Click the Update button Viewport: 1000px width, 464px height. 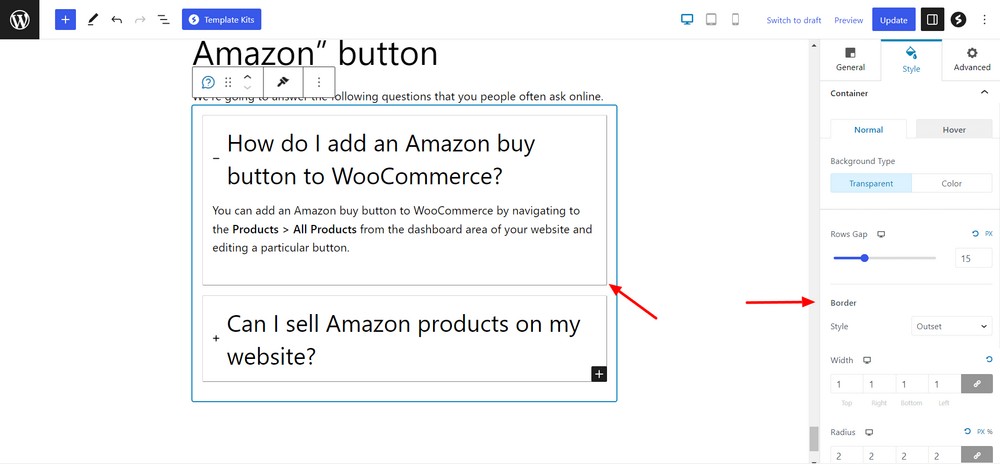tap(893, 20)
